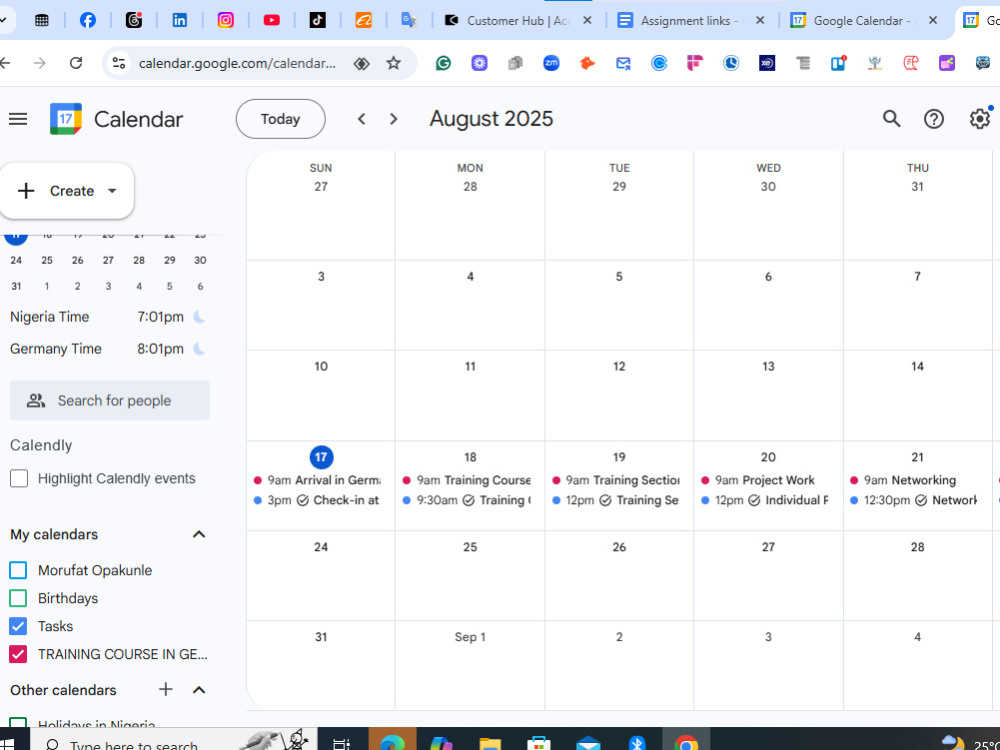The width and height of the screenshot is (1000, 750).
Task: Open the Threads pinned tab
Action: tap(134, 20)
